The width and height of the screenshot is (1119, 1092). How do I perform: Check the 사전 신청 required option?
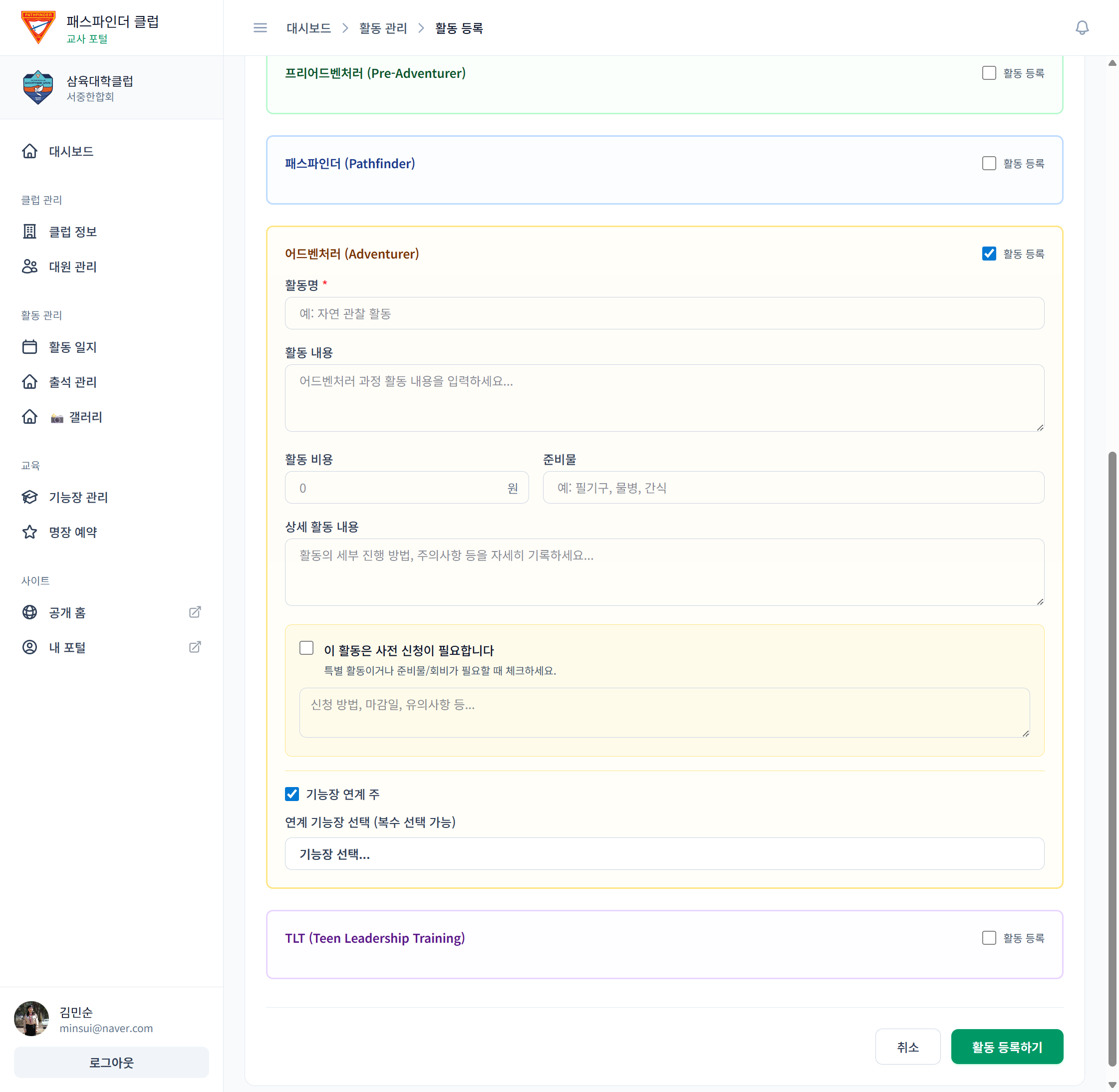pyautogui.click(x=306, y=647)
